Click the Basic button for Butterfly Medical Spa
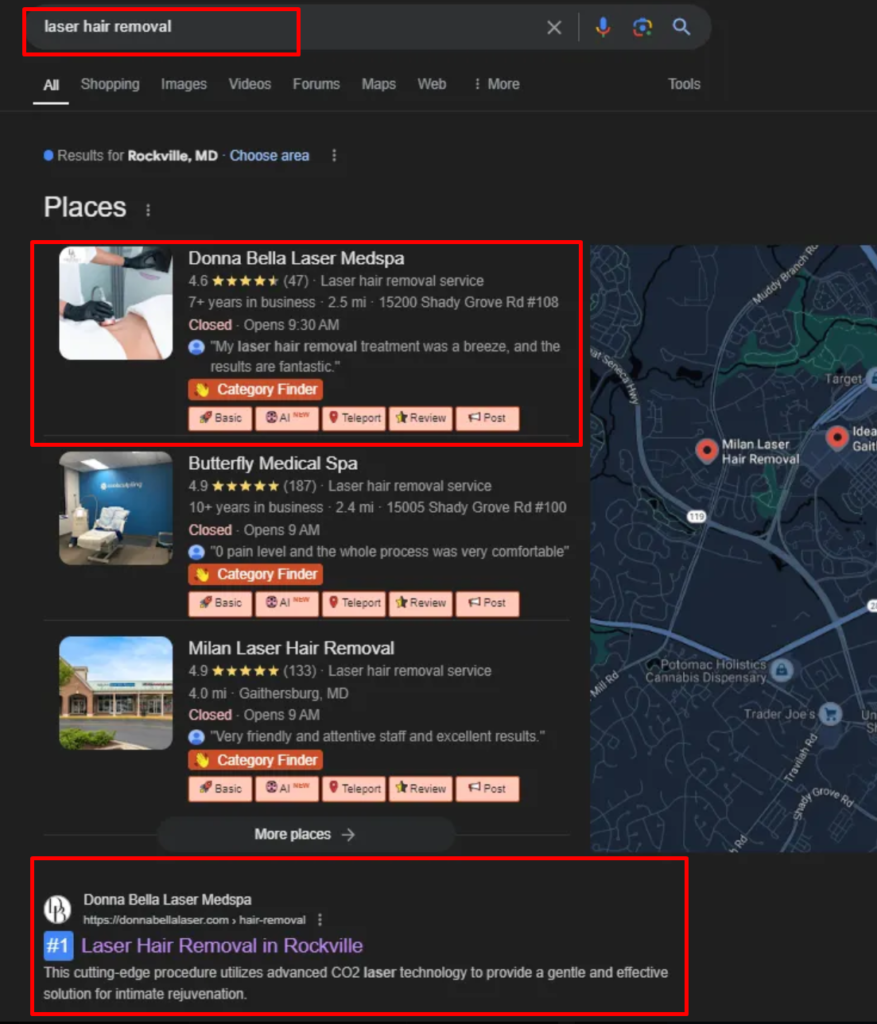877x1024 pixels. click(x=220, y=603)
